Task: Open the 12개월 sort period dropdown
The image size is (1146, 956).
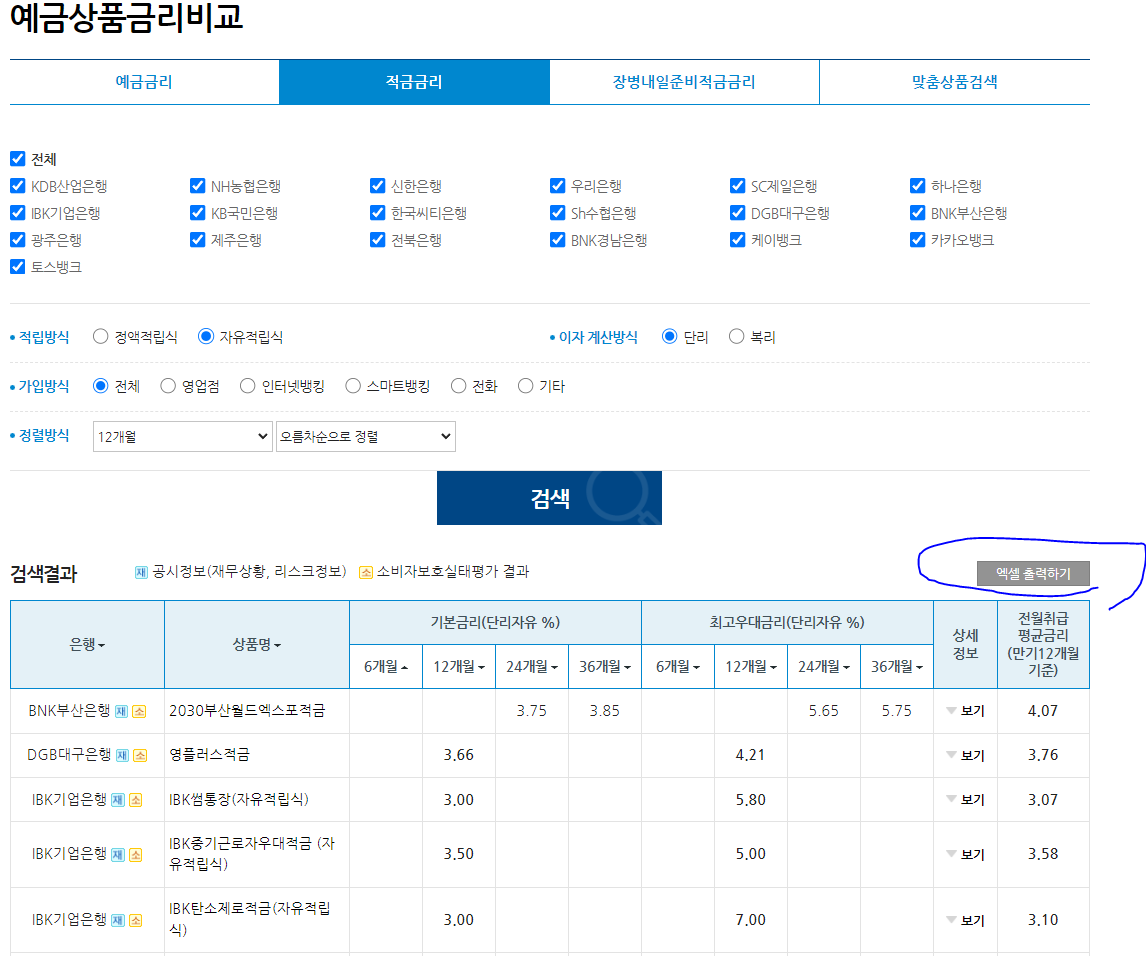Action: tap(183, 436)
